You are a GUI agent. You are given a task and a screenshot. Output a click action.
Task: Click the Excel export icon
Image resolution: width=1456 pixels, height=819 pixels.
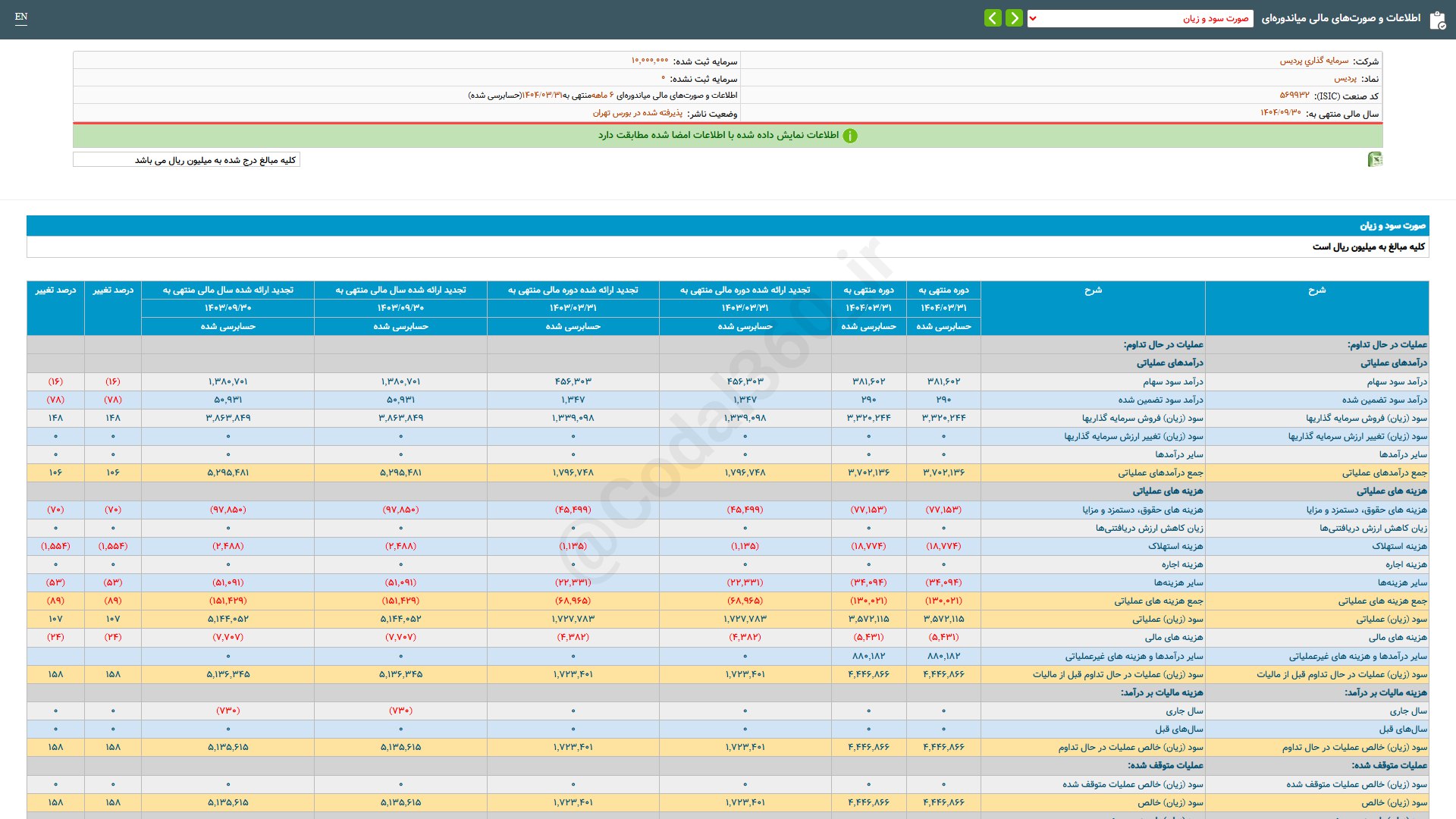tap(1374, 159)
